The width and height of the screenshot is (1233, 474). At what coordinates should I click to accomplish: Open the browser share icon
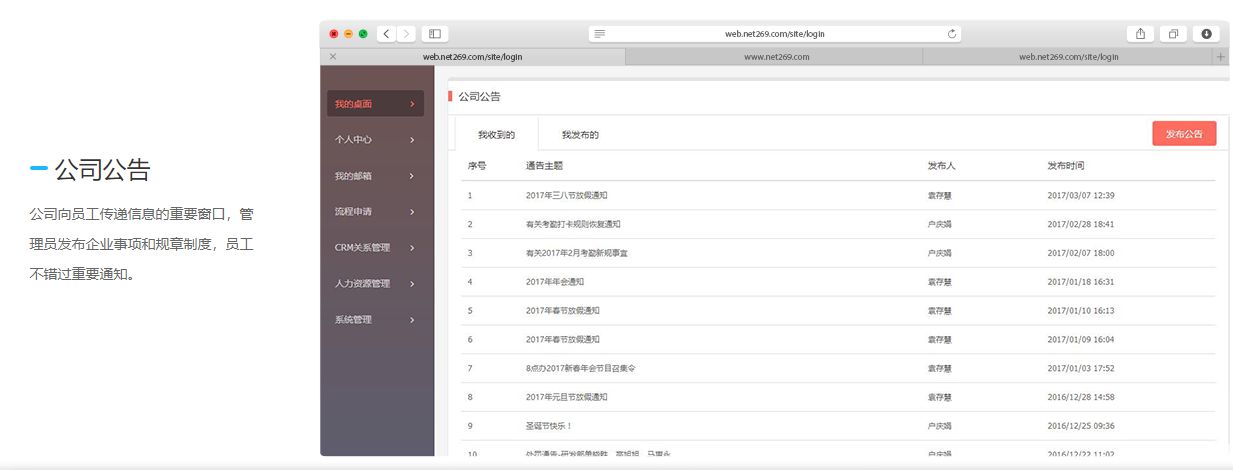tap(1140, 33)
